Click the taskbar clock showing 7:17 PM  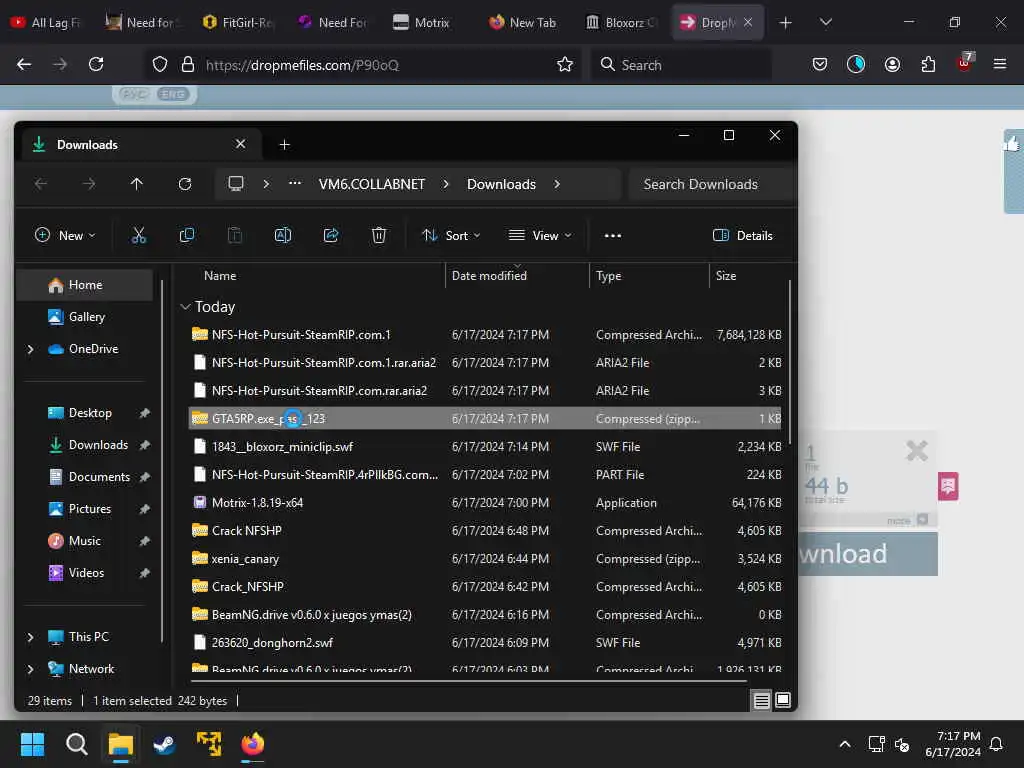point(953,744)
